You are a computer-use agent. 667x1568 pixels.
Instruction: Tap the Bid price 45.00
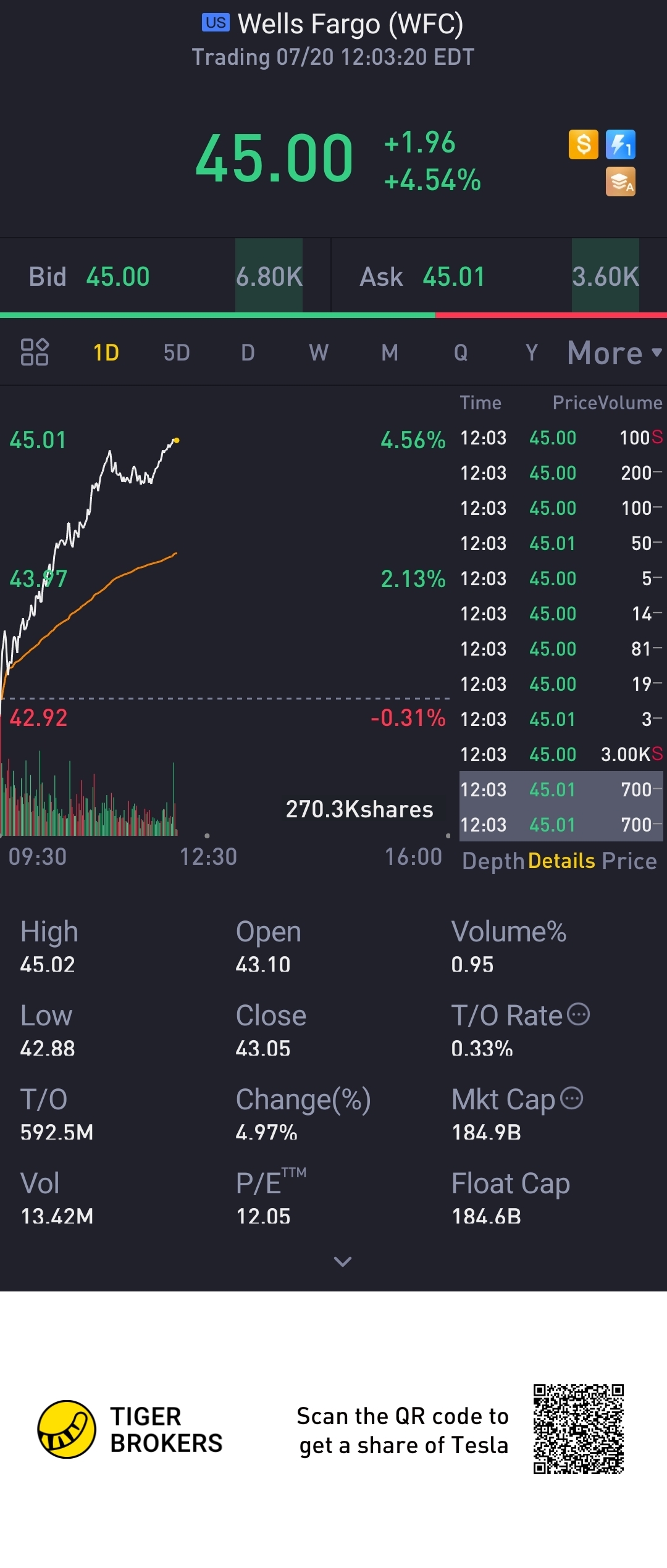(x=118, y=277)
